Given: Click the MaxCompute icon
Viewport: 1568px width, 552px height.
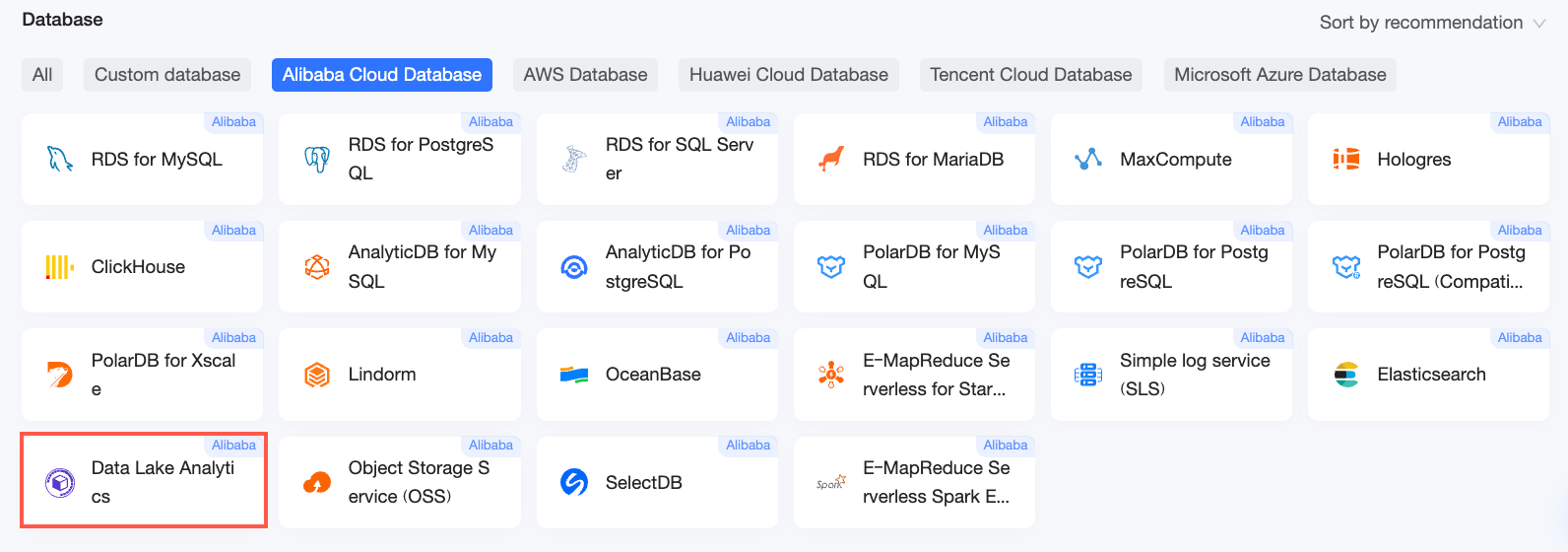Looking at the screenshot, I should tap(1088, 159).
